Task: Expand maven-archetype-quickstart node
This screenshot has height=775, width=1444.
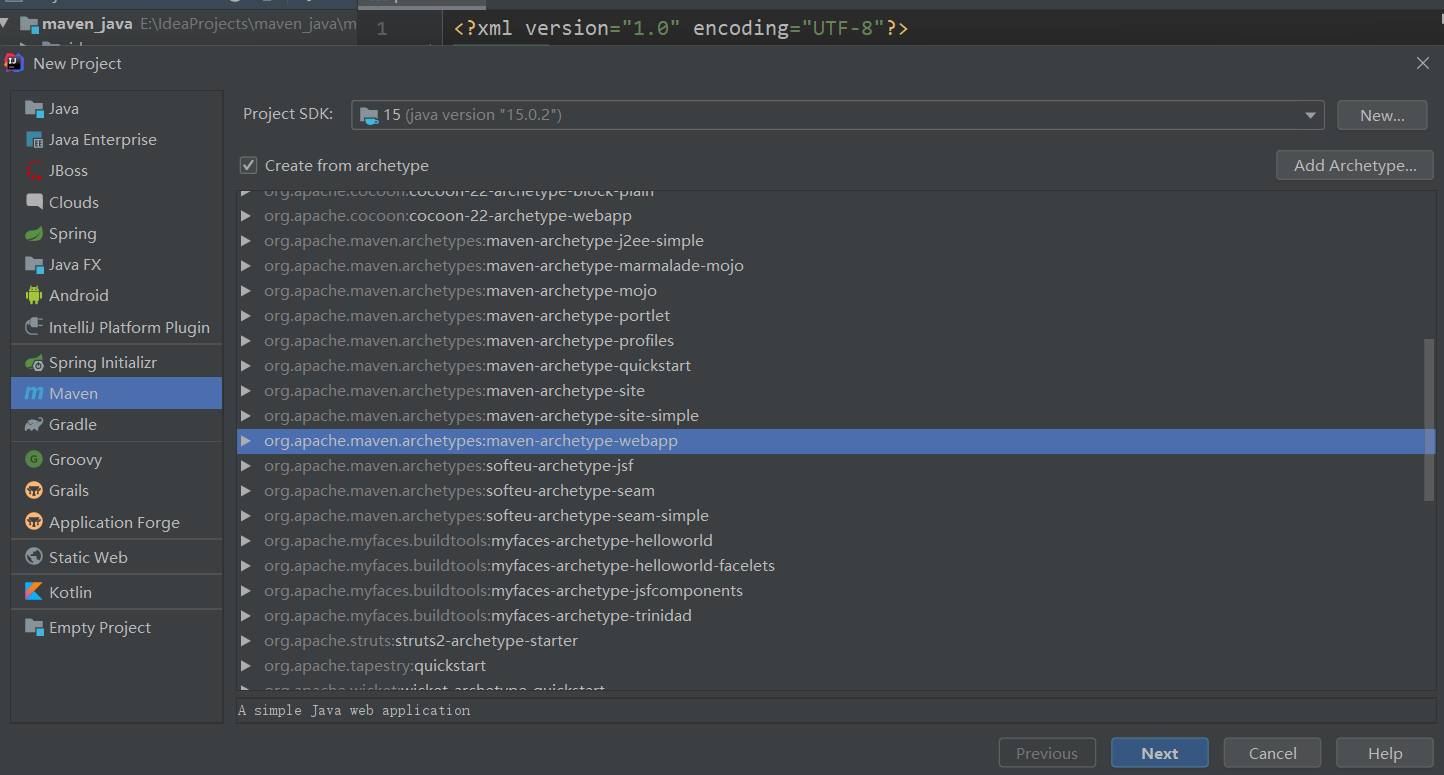Action: tap(246, 366)
